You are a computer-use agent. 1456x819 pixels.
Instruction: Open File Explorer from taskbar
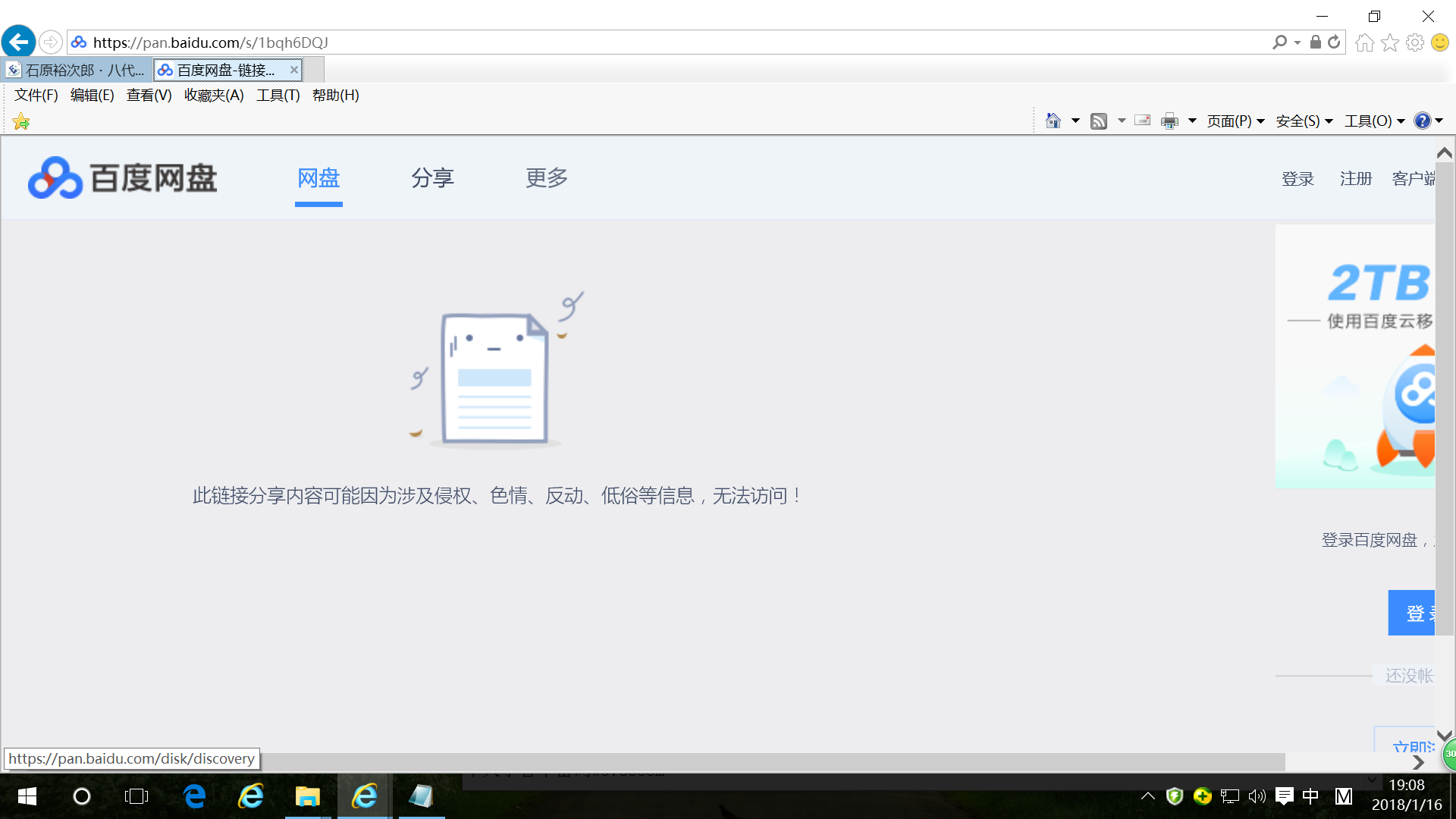(x=307, y=796)
